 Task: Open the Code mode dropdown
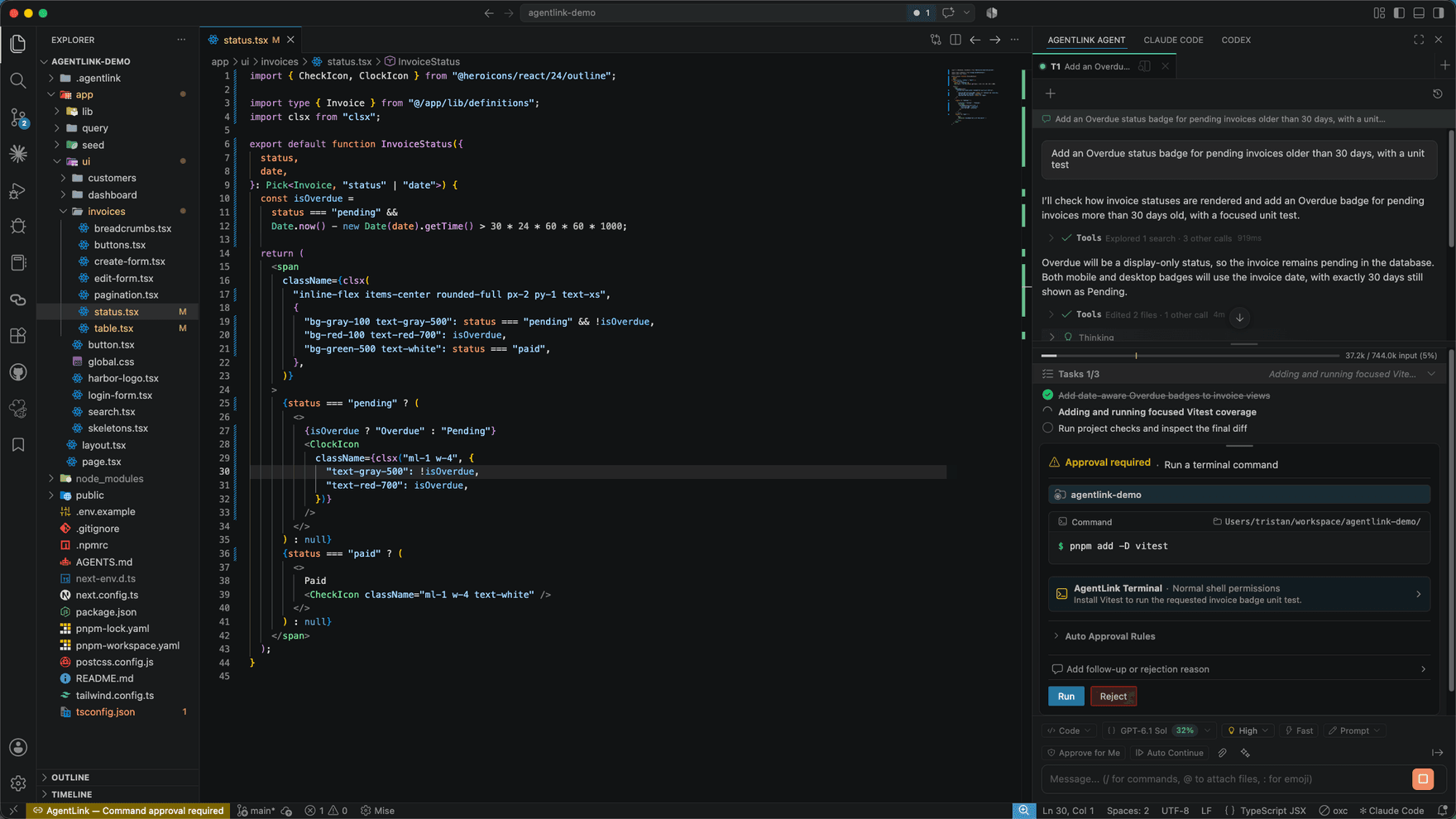1069,730
